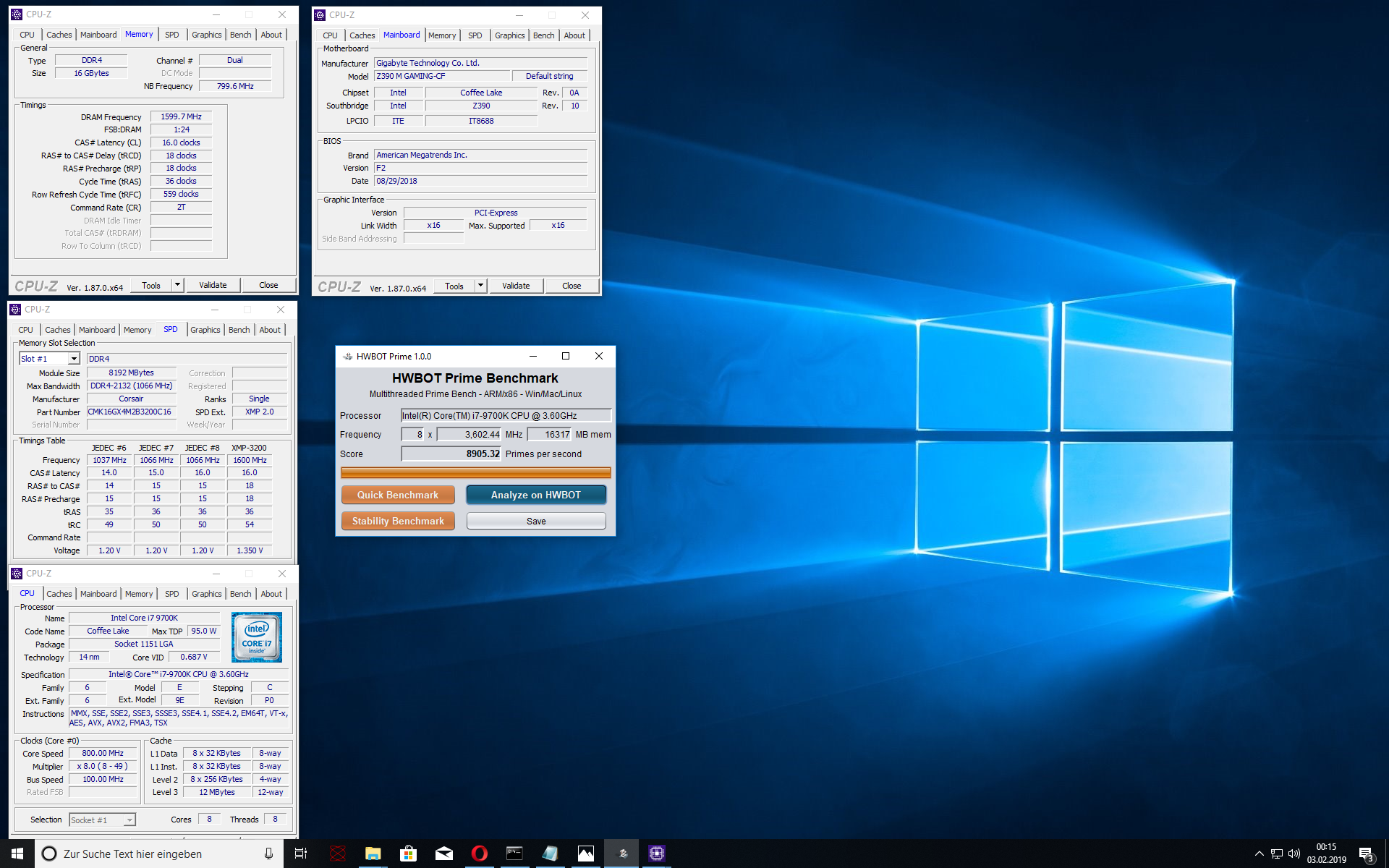Click the orange HWBOT benchmark progress bar

tap(475, 472)
